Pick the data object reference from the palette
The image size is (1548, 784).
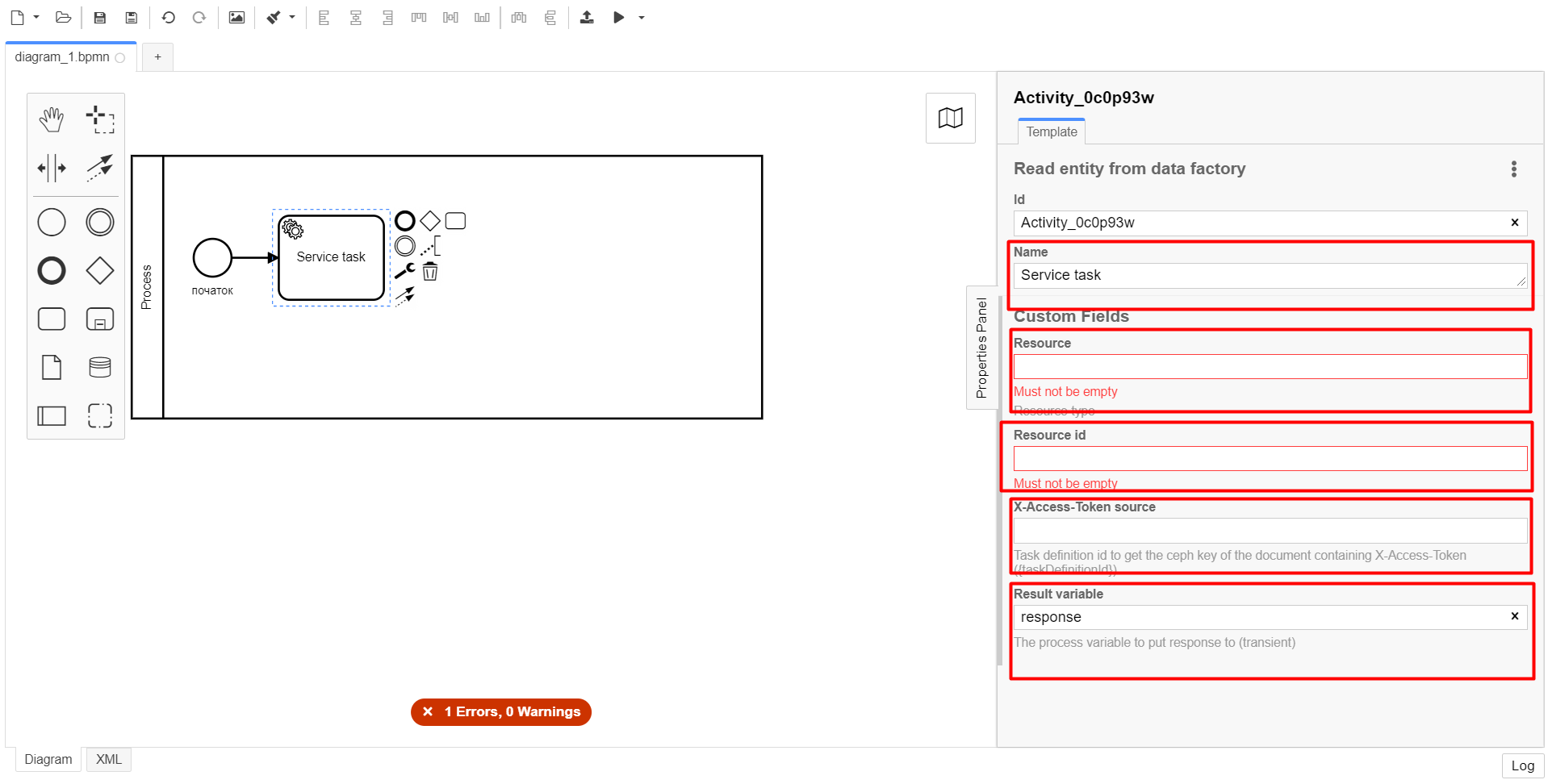click(x=52, y=367)
